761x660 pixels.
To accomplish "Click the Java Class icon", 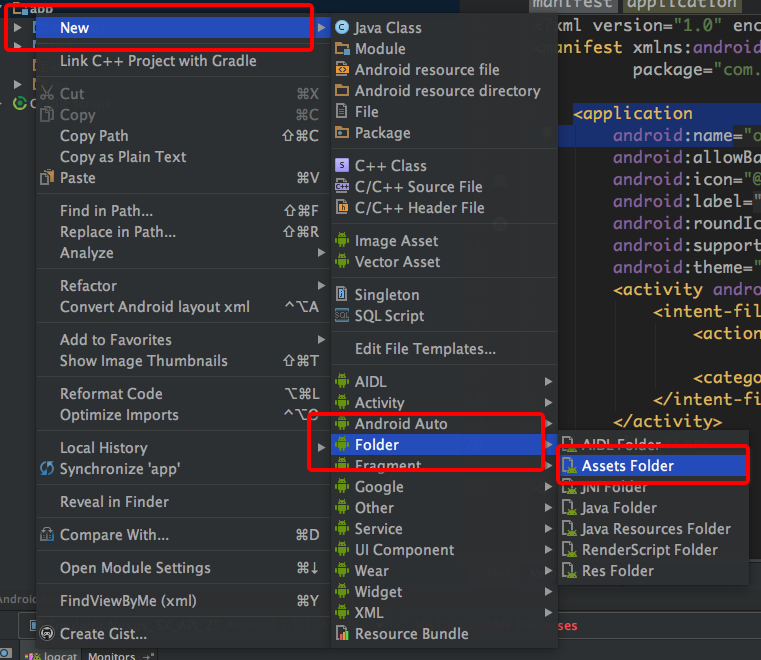I will pos(342,28).
